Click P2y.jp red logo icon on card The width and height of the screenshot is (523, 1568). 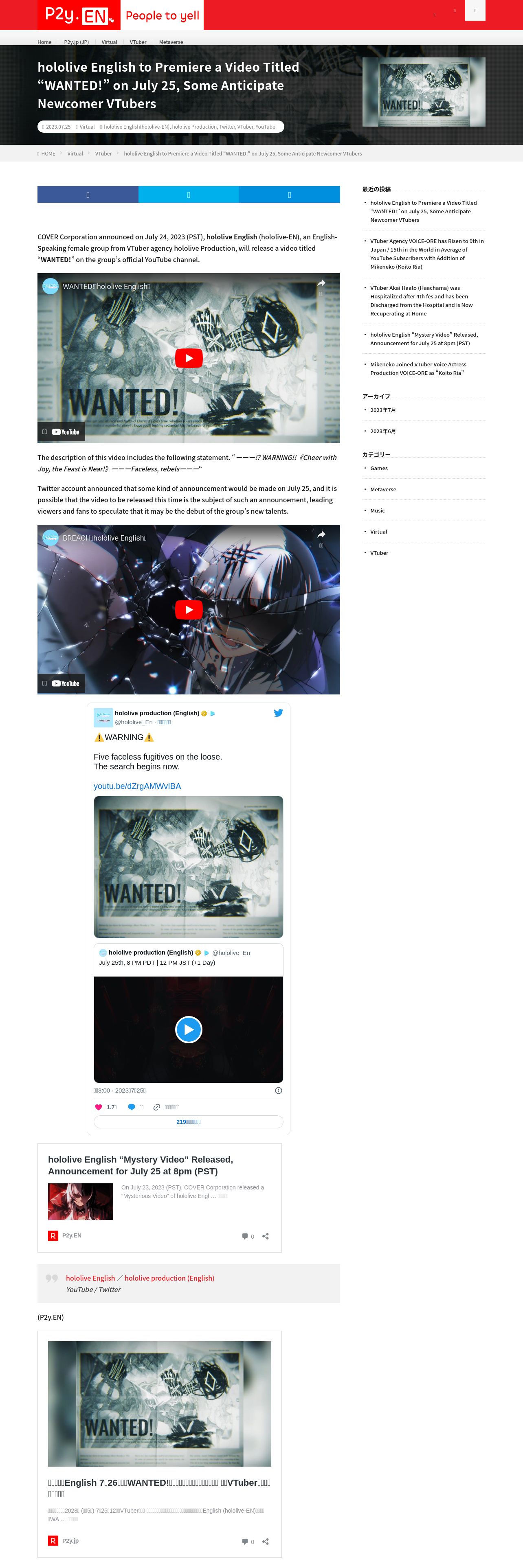[53, 1541]
